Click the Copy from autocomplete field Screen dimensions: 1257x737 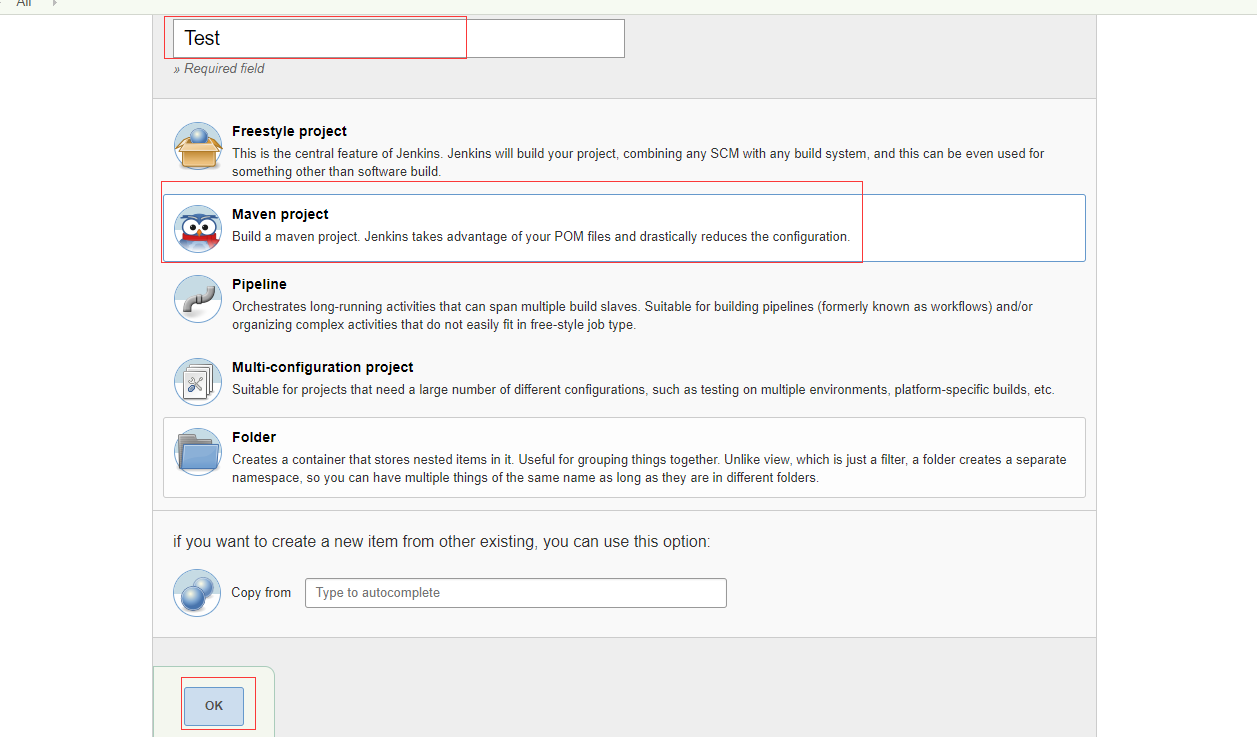[516, 593]
